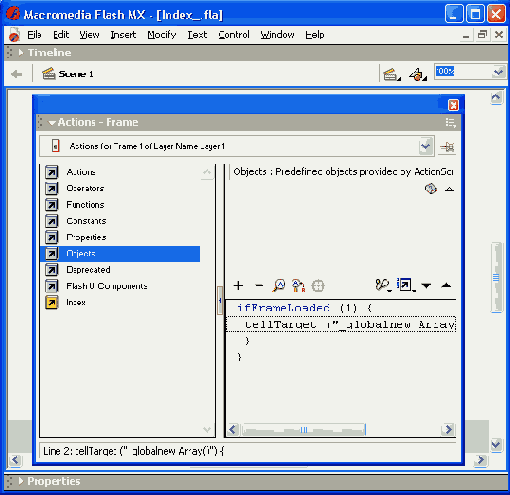Expand the Properties panel
The height and width of the screenshot is (495, 510).
[21, 481]
